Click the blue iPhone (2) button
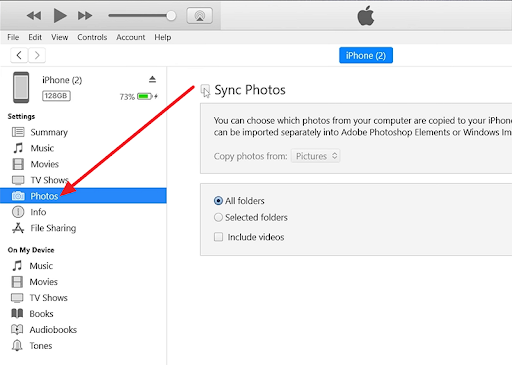Viewport: 512px width, 365px height. coord(366,55)
